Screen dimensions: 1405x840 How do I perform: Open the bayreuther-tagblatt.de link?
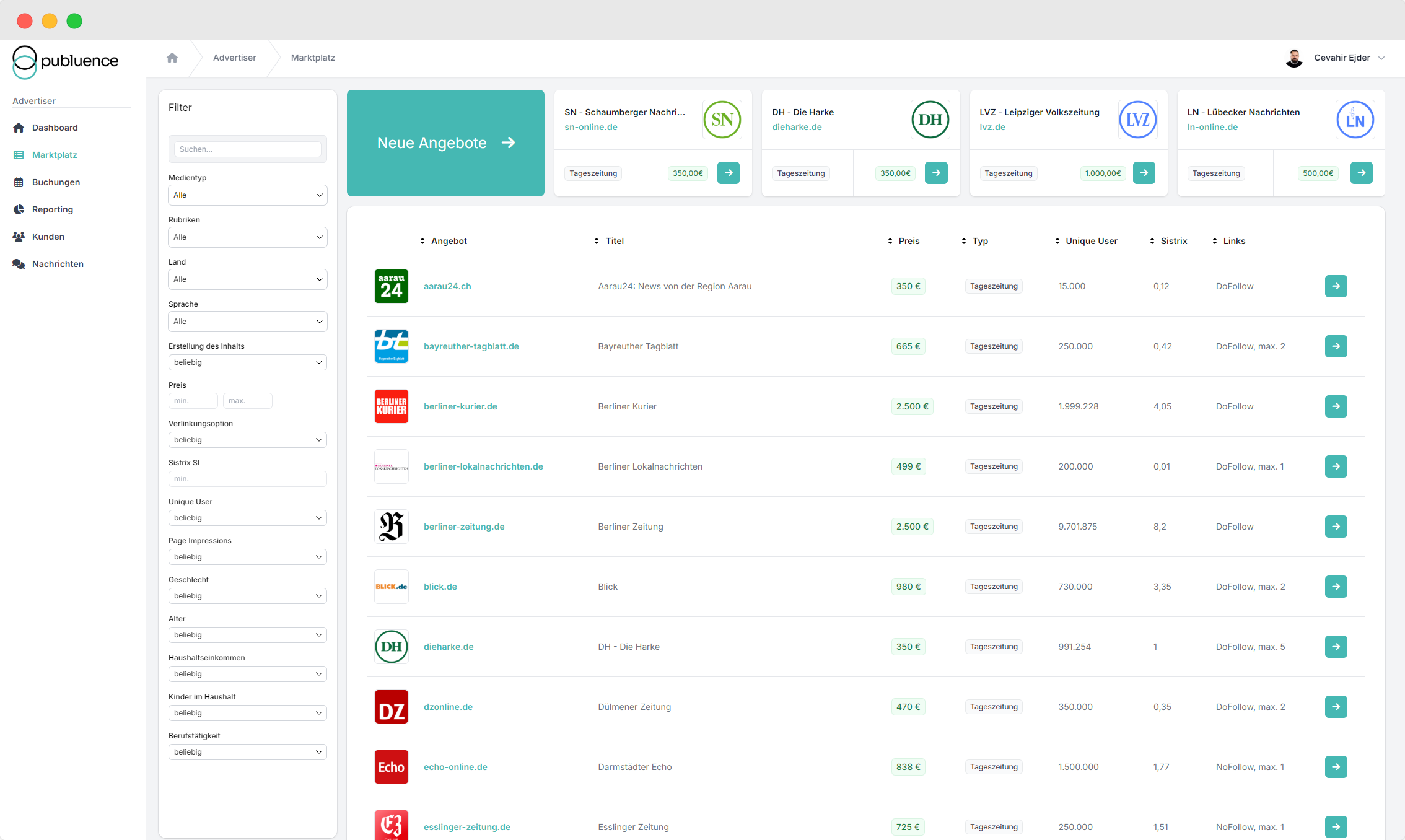(x=471, y=346)
